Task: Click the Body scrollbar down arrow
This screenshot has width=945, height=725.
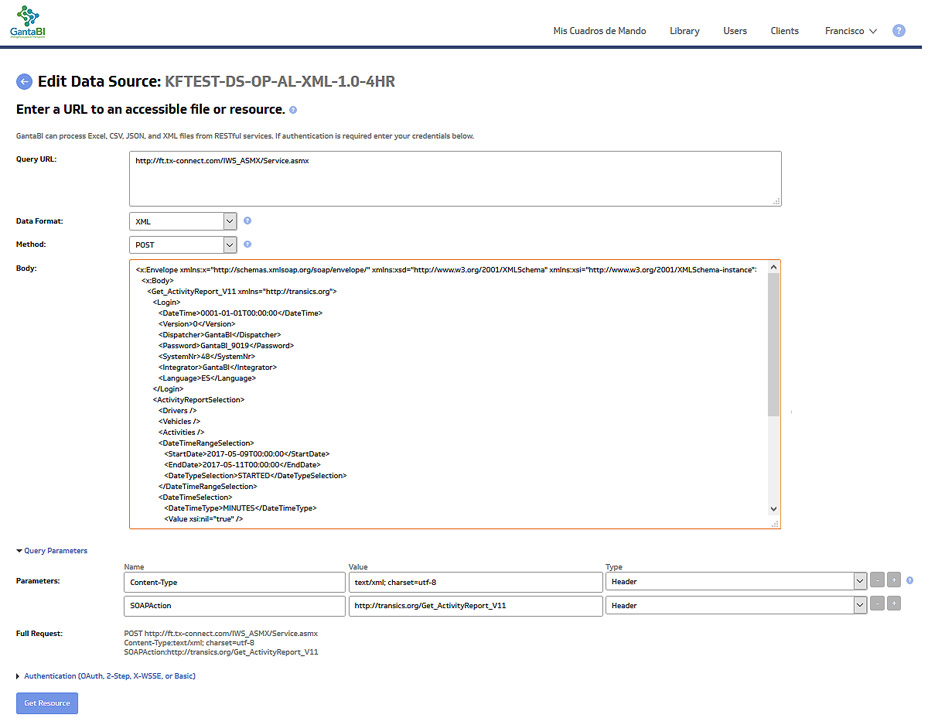Action: (x=774, y=509)
